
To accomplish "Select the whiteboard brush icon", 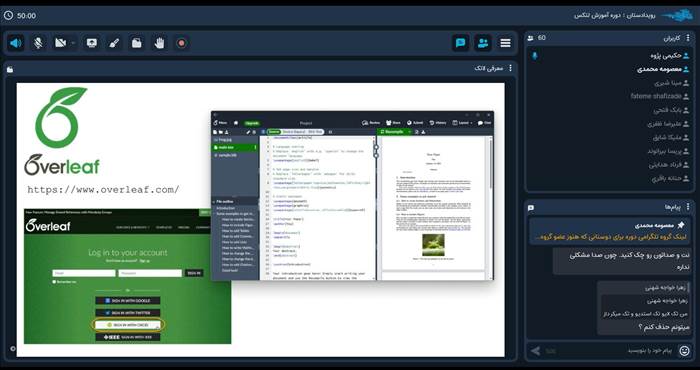I will 114,43.
